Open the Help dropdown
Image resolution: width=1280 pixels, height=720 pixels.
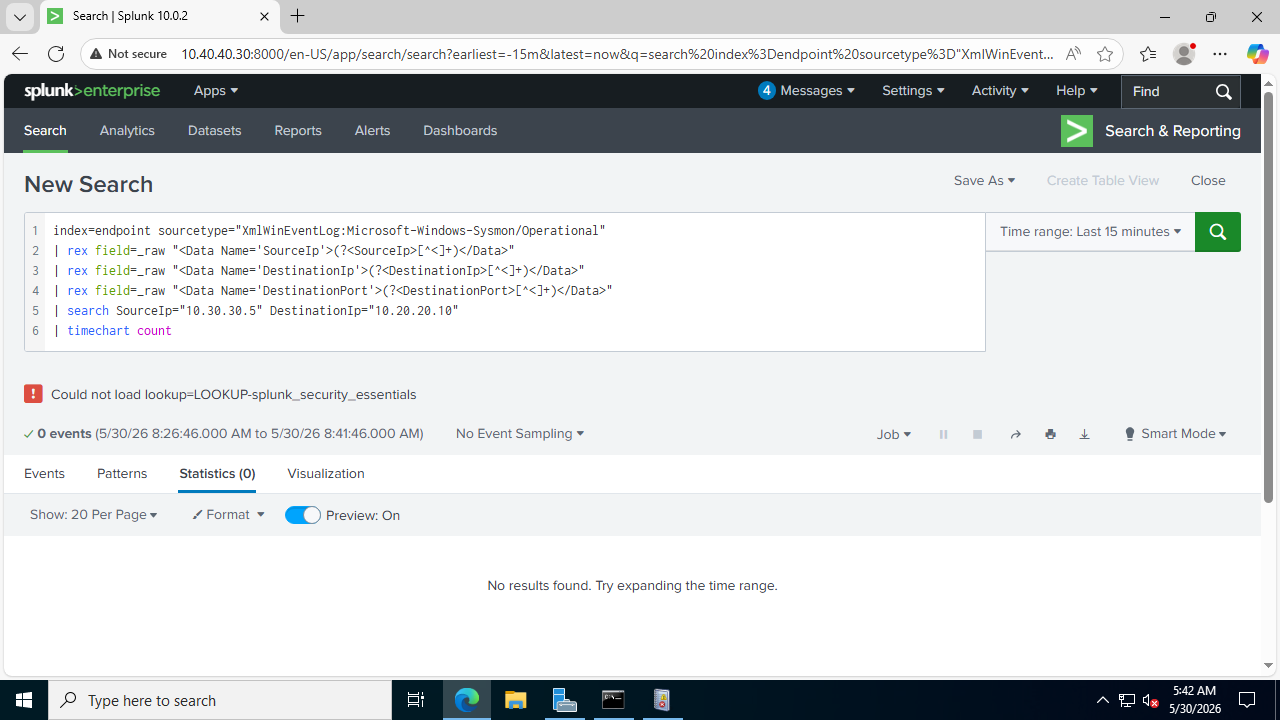[1076, 91]
